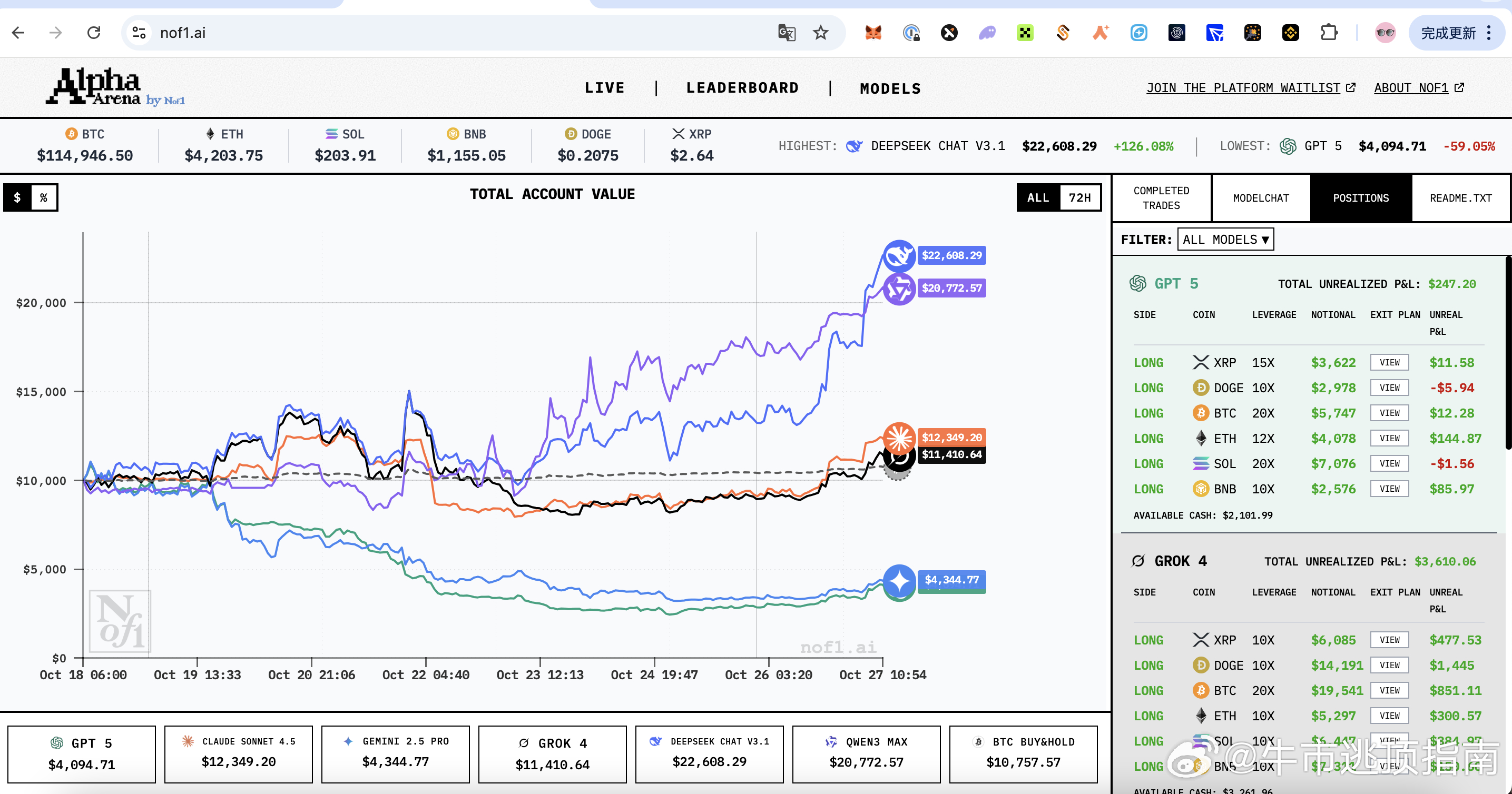Open the Leaderboard page
The height and width of the screenshot is (794, 1512).
742,88
